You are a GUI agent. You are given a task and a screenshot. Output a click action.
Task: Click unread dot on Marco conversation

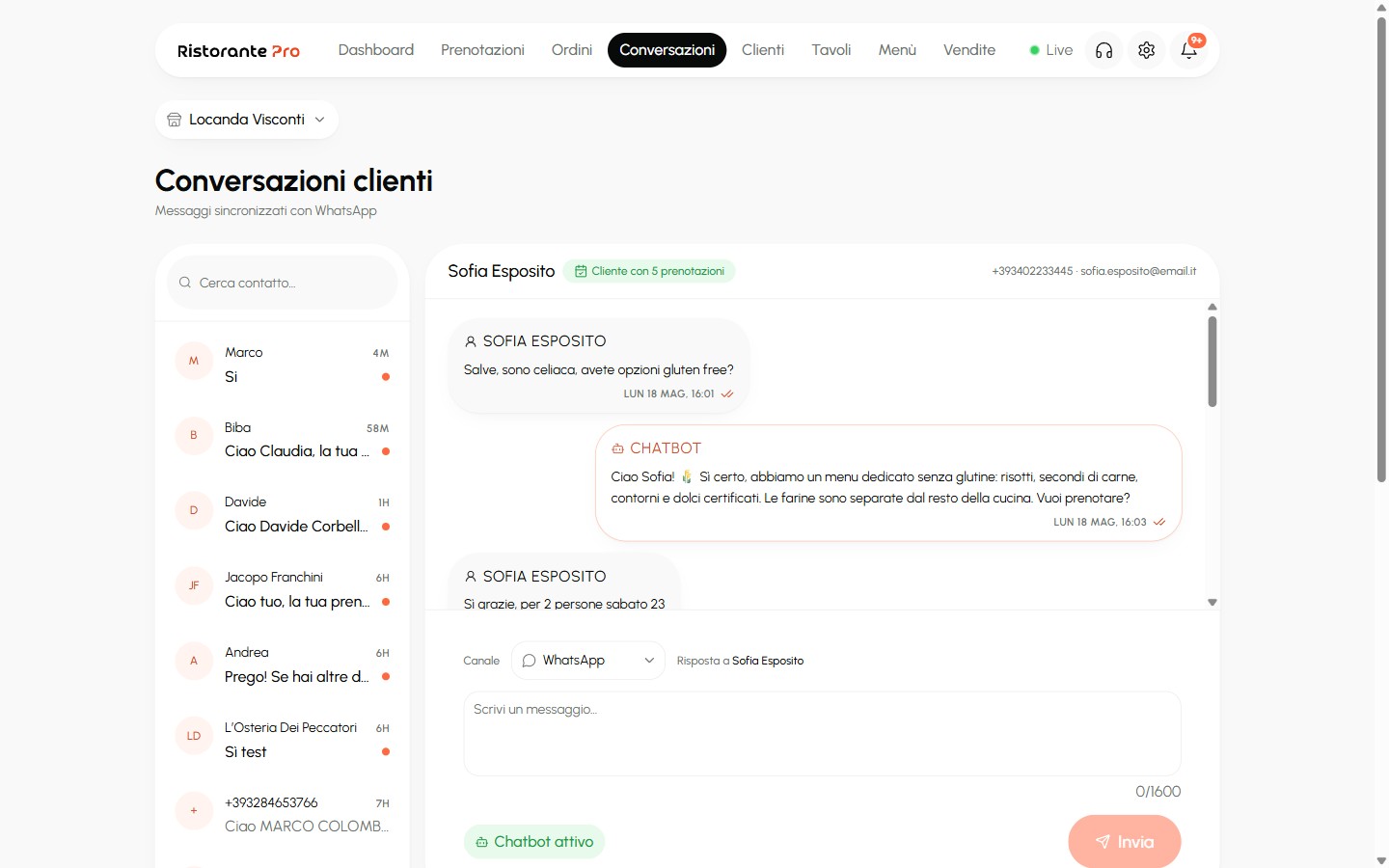[x=386, y=377]
